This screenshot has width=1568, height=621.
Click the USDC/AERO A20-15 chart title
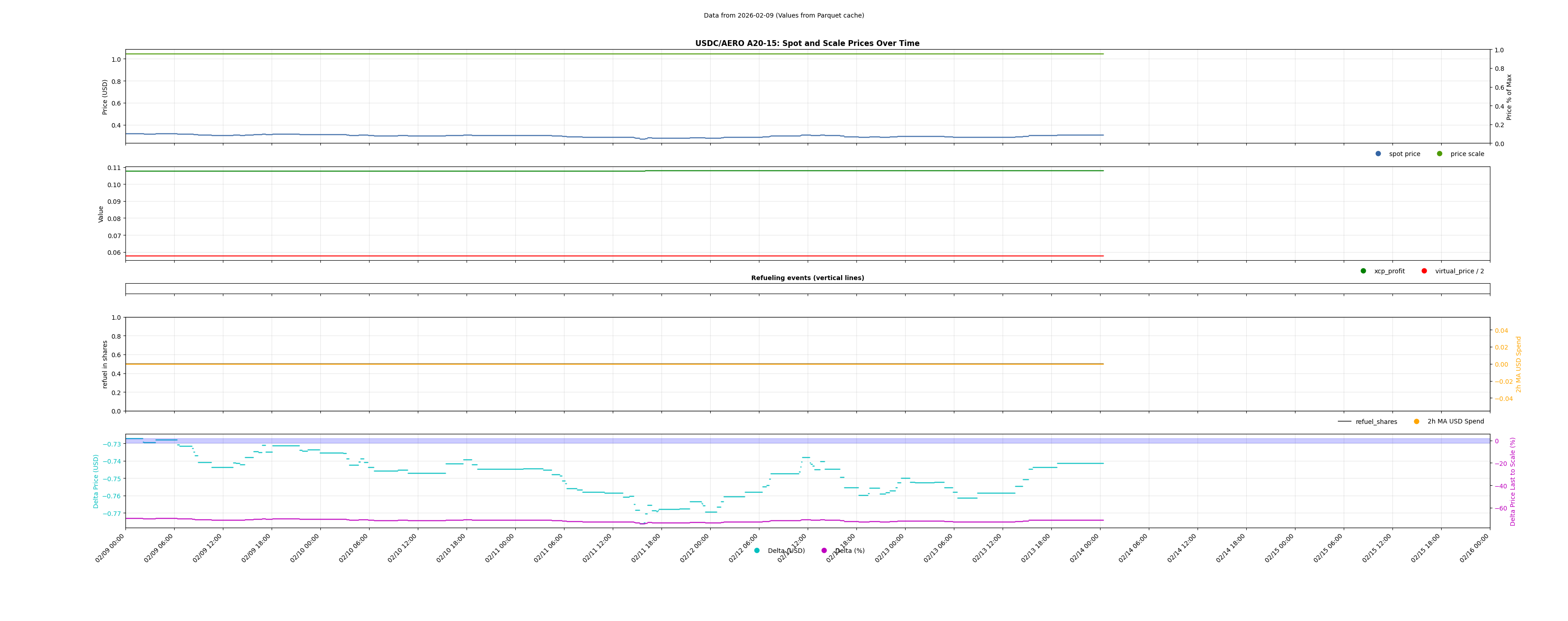(807, 43)
